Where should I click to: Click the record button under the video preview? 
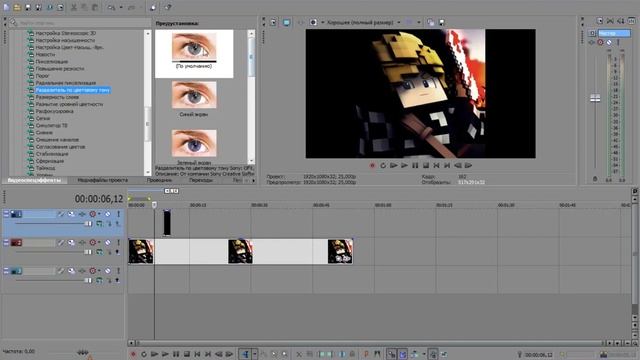pyautogui.click(x=372, y=165)
